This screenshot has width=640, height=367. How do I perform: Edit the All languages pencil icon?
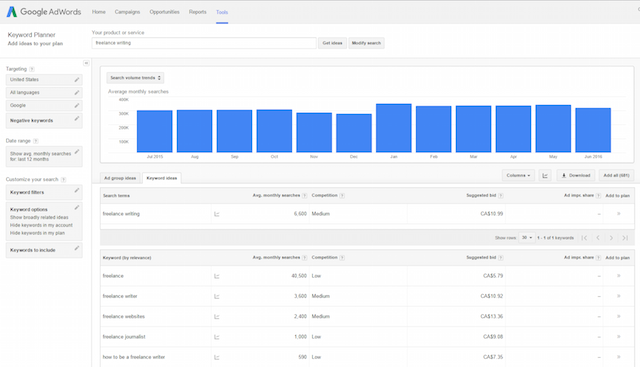click(x=77, y=93)
